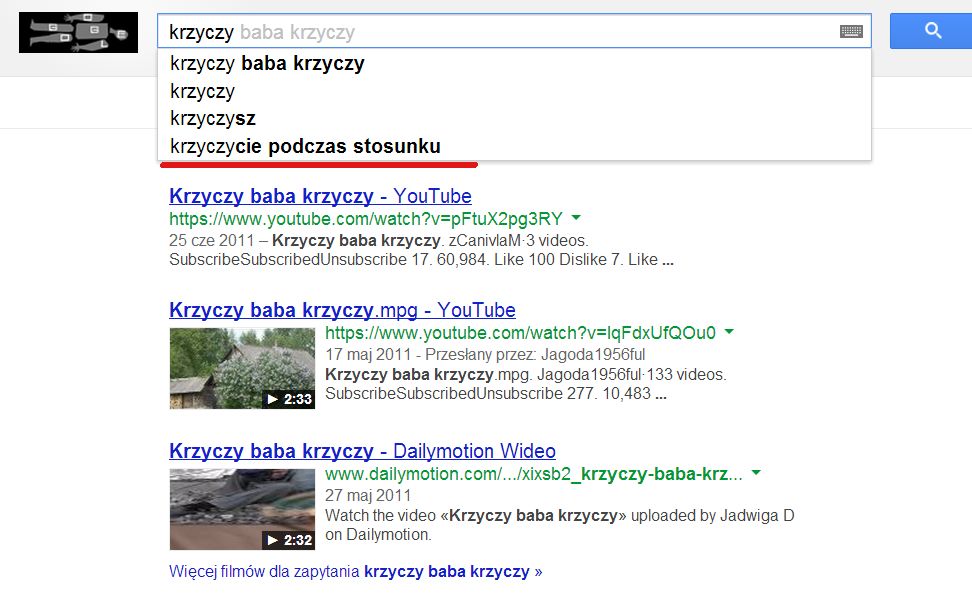Play the 2:32 Dailymotion video thumbnail
The image size is (972, 593).
point(242,509)
